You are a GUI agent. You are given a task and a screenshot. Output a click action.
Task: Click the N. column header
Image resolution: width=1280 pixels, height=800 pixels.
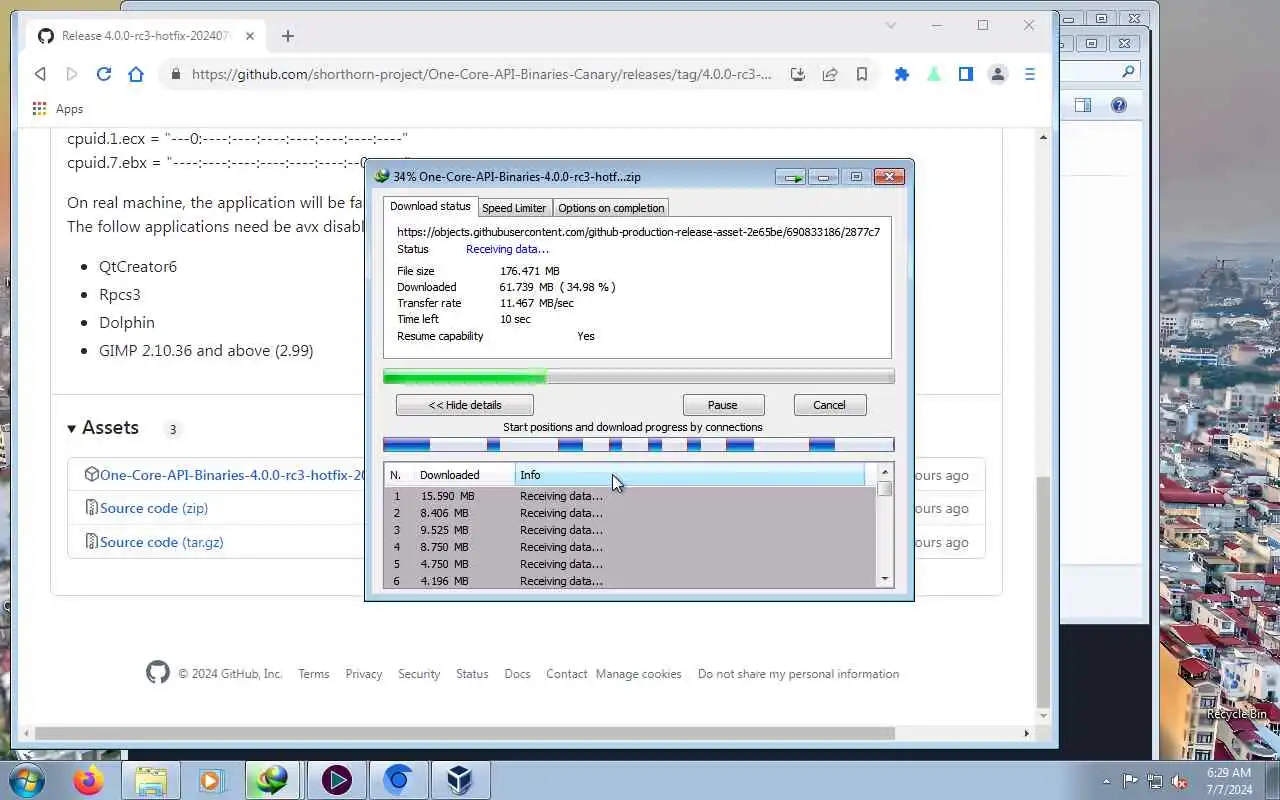tap(399, 475)
